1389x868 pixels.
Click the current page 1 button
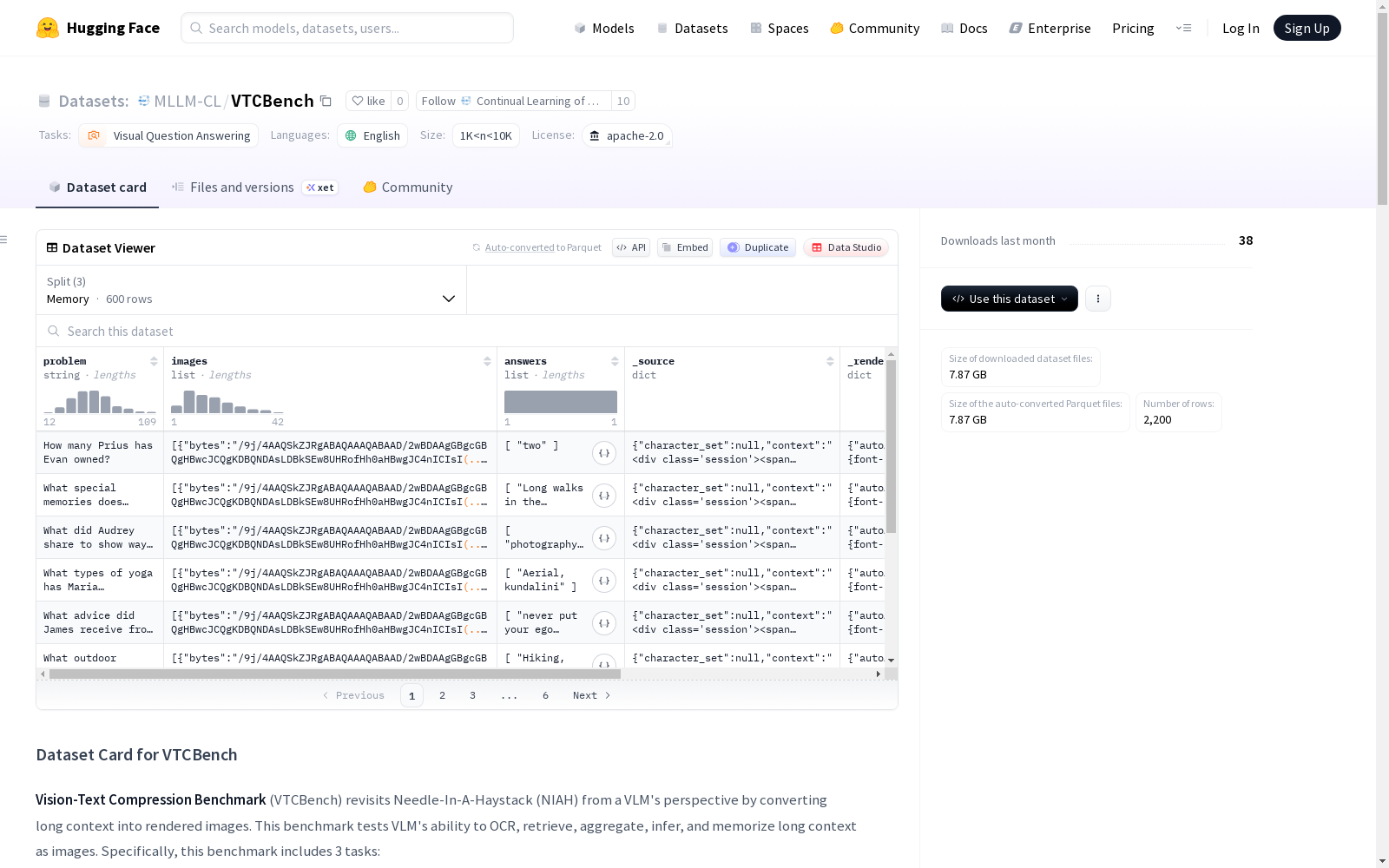(x=411, y=695)
